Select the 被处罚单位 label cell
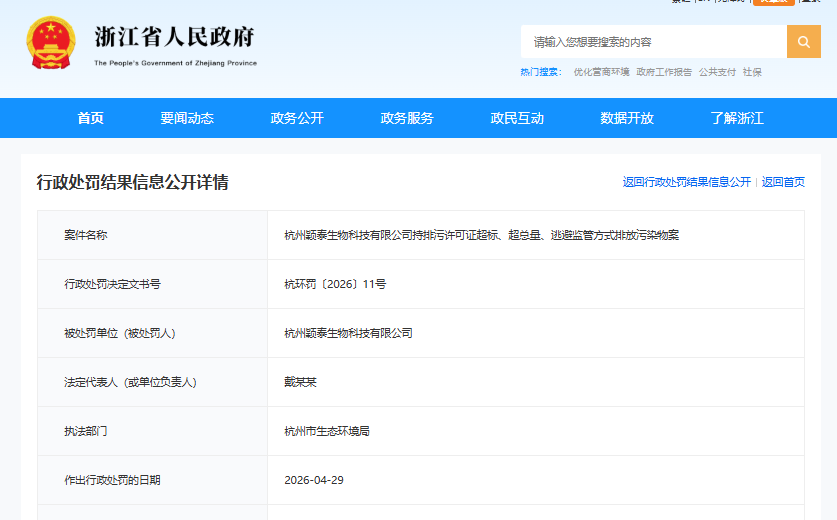 (x=153, y=333)
